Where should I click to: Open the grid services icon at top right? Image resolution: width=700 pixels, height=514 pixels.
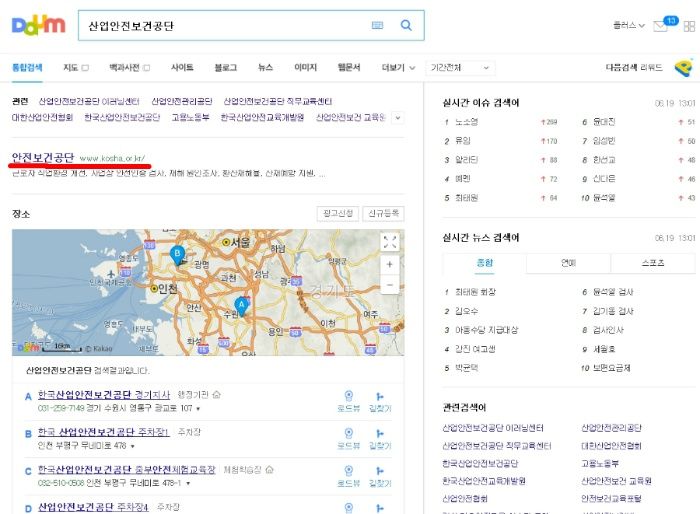[x=689, y=26]
